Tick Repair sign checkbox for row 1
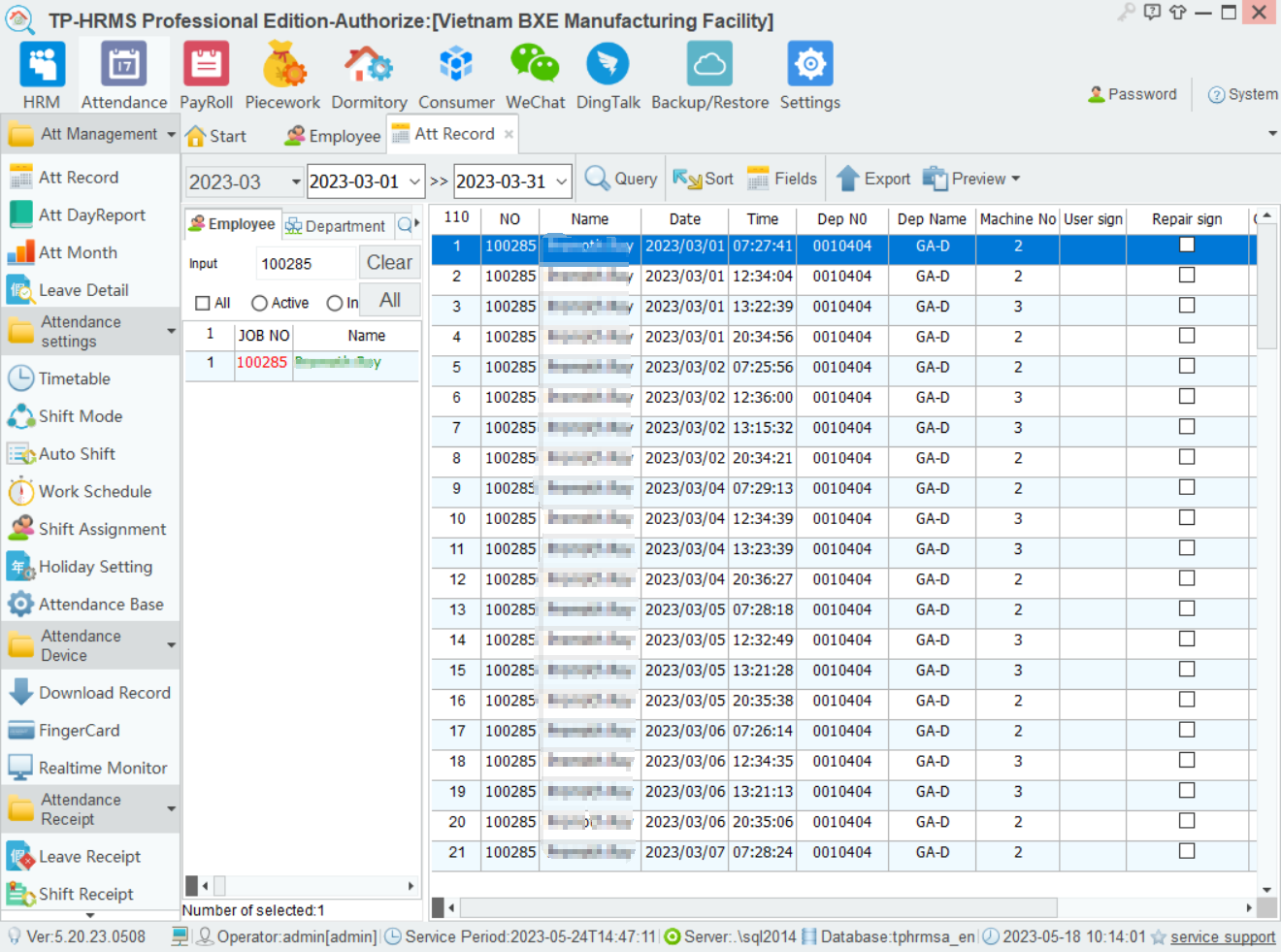 (1187, 245)
